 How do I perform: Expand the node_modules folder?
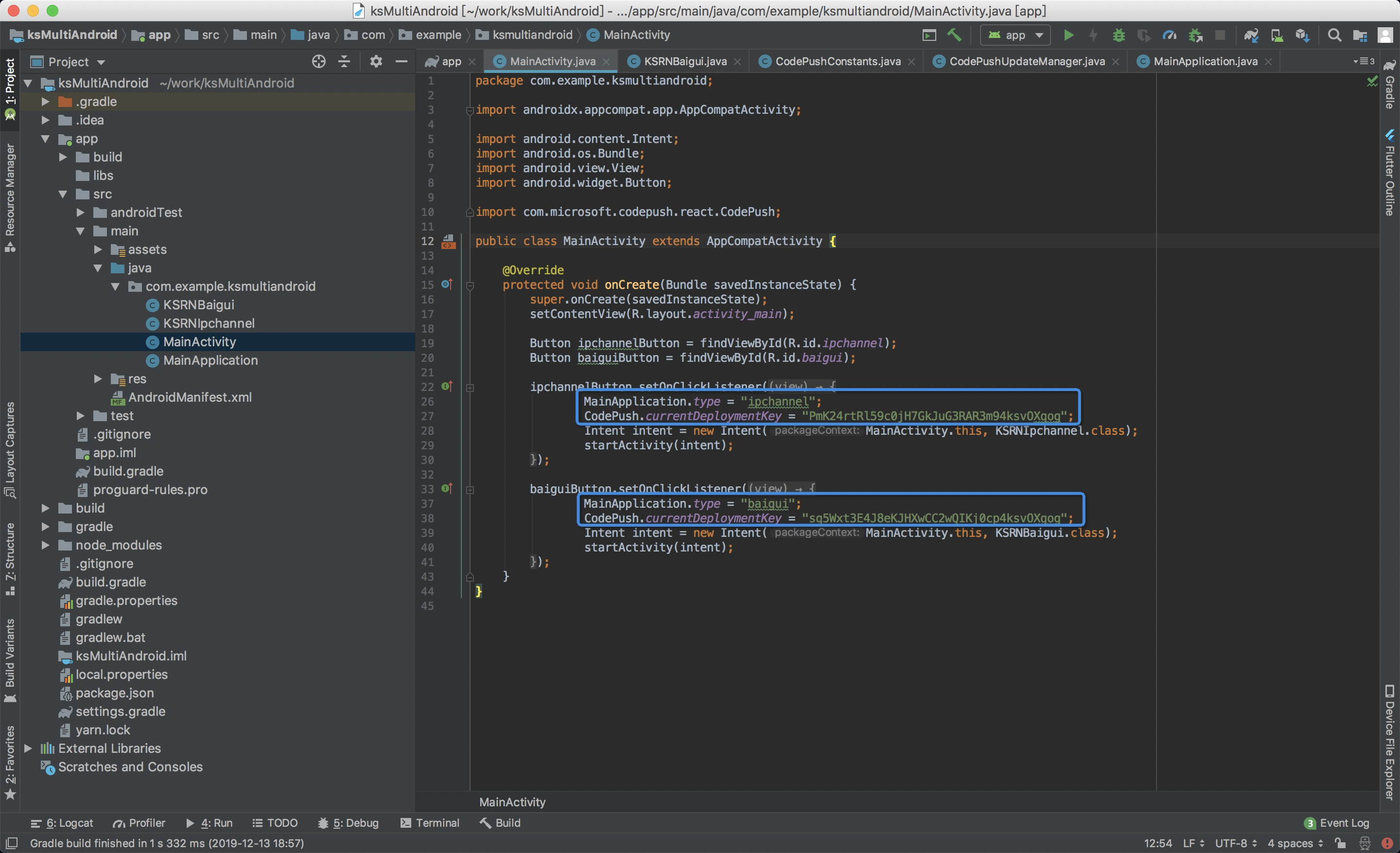[x=46, y=545]
